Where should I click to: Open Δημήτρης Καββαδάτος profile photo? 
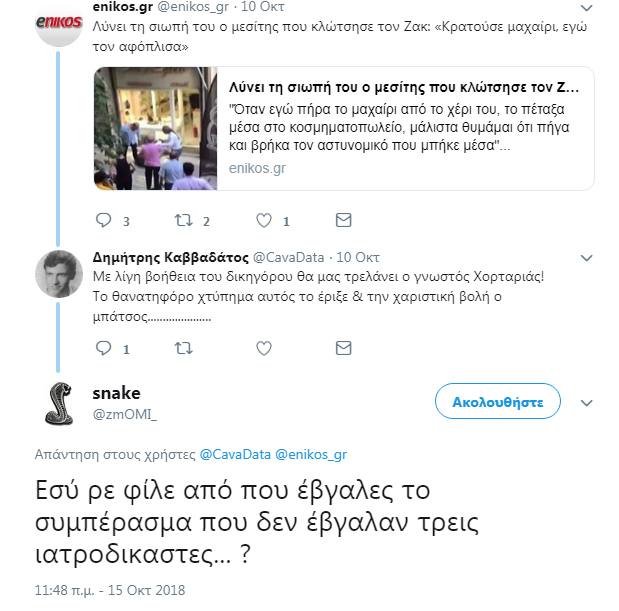(x=59, y=274)
